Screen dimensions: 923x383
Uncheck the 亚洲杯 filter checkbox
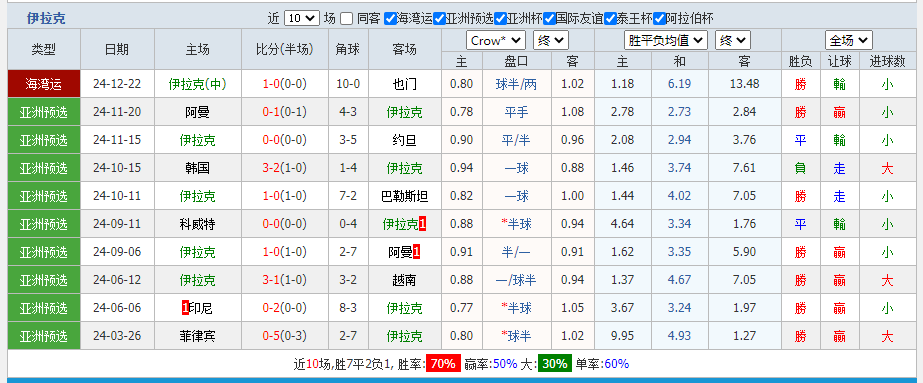coord(500,18)
